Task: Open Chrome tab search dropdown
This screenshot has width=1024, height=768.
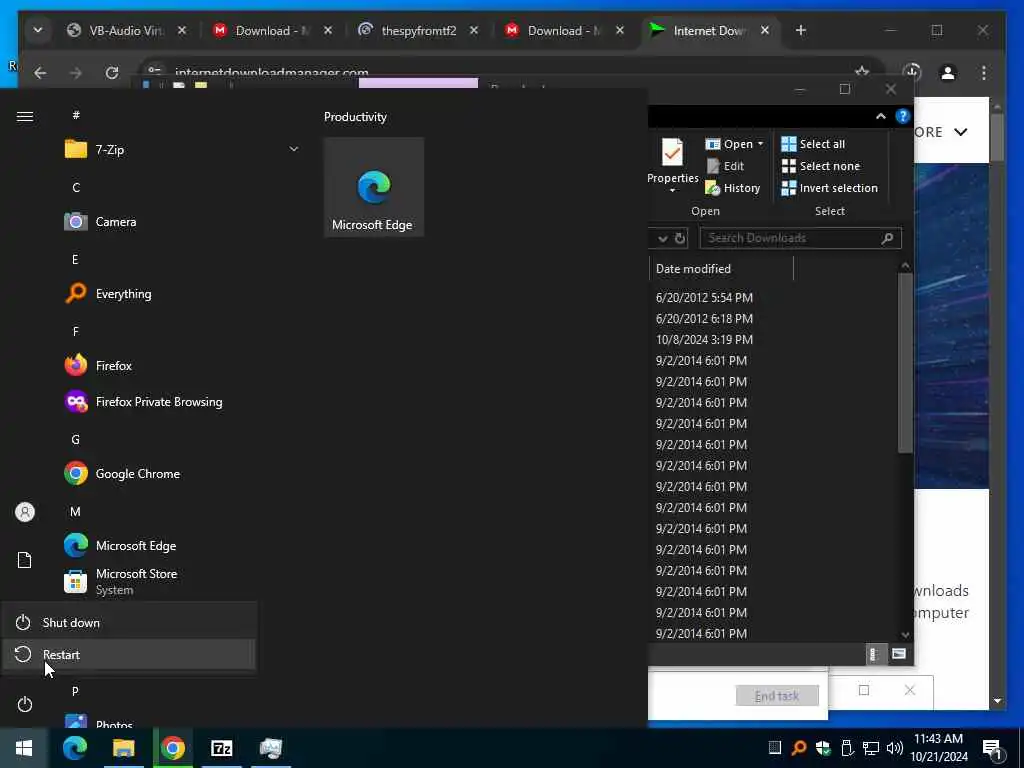Action: [38, 30]
